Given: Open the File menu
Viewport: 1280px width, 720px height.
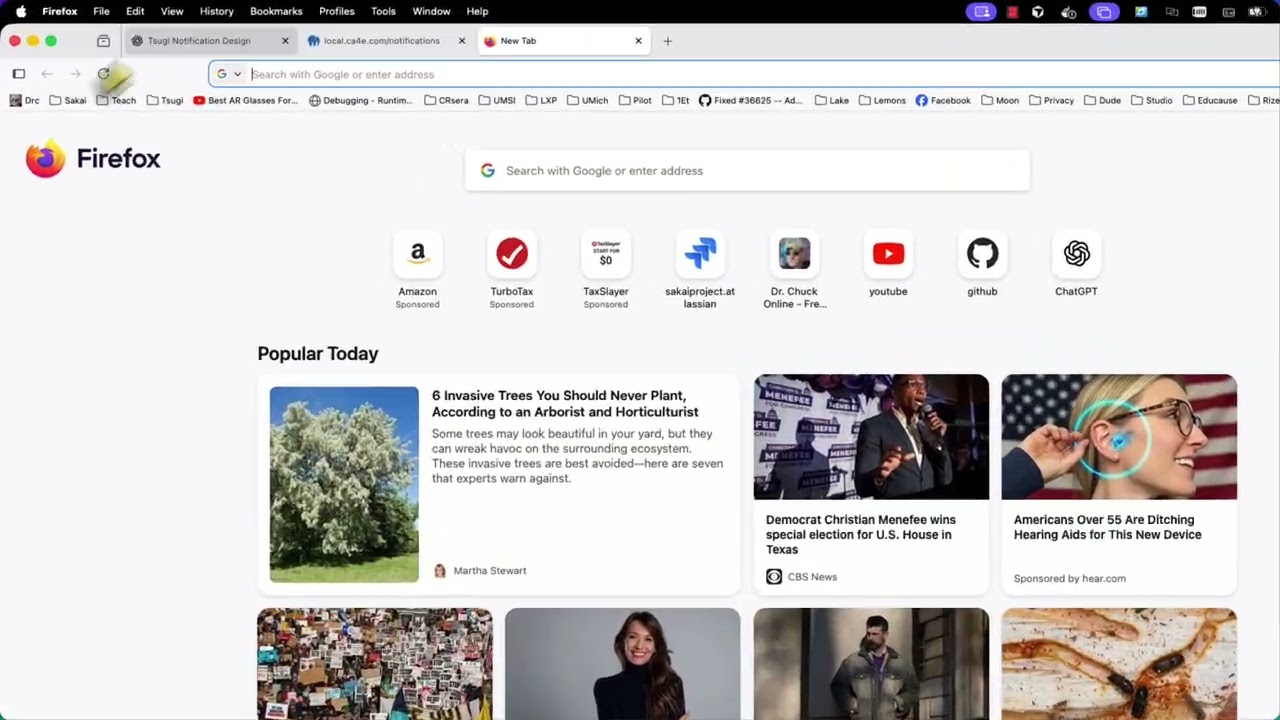Looking at the screenshot, I should pos(101,11).
